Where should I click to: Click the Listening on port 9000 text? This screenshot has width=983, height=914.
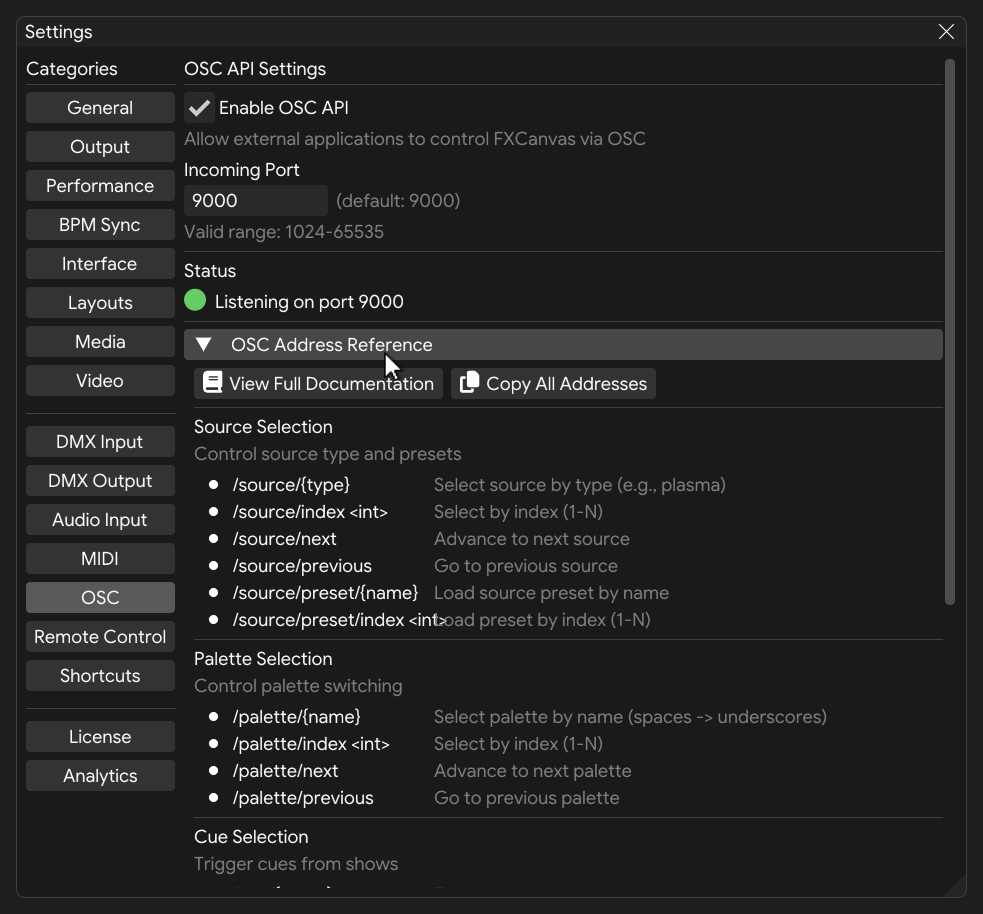click(309, 302)
